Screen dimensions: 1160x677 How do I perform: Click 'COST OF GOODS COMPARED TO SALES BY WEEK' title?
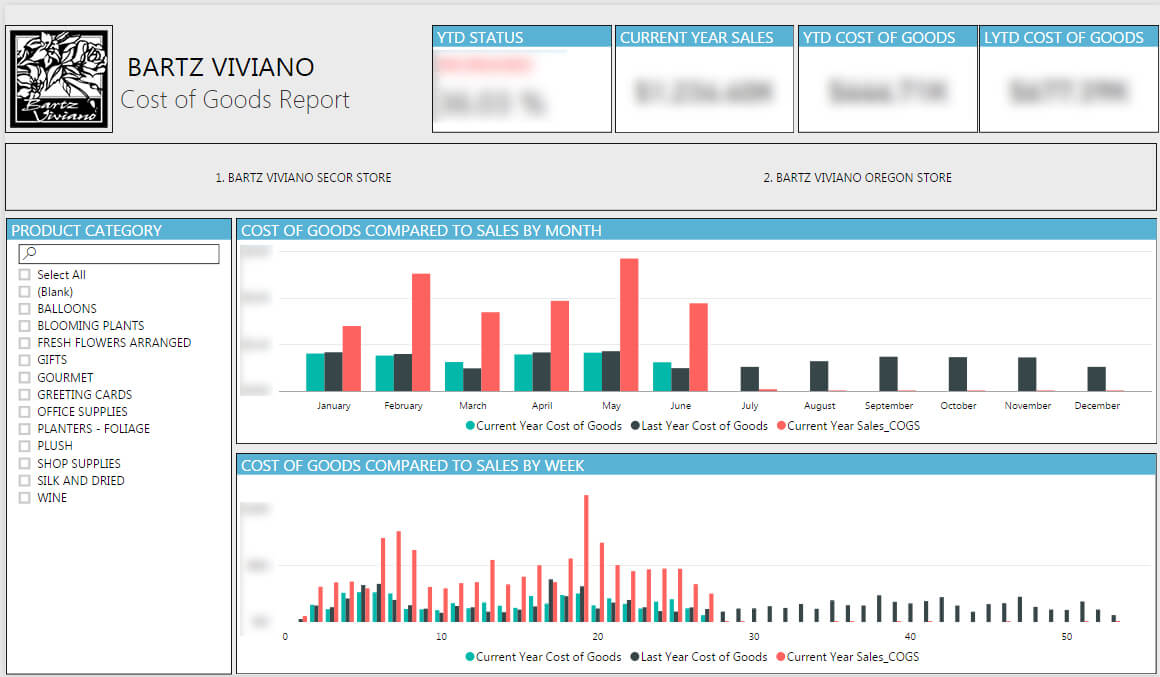pos(413,465)
